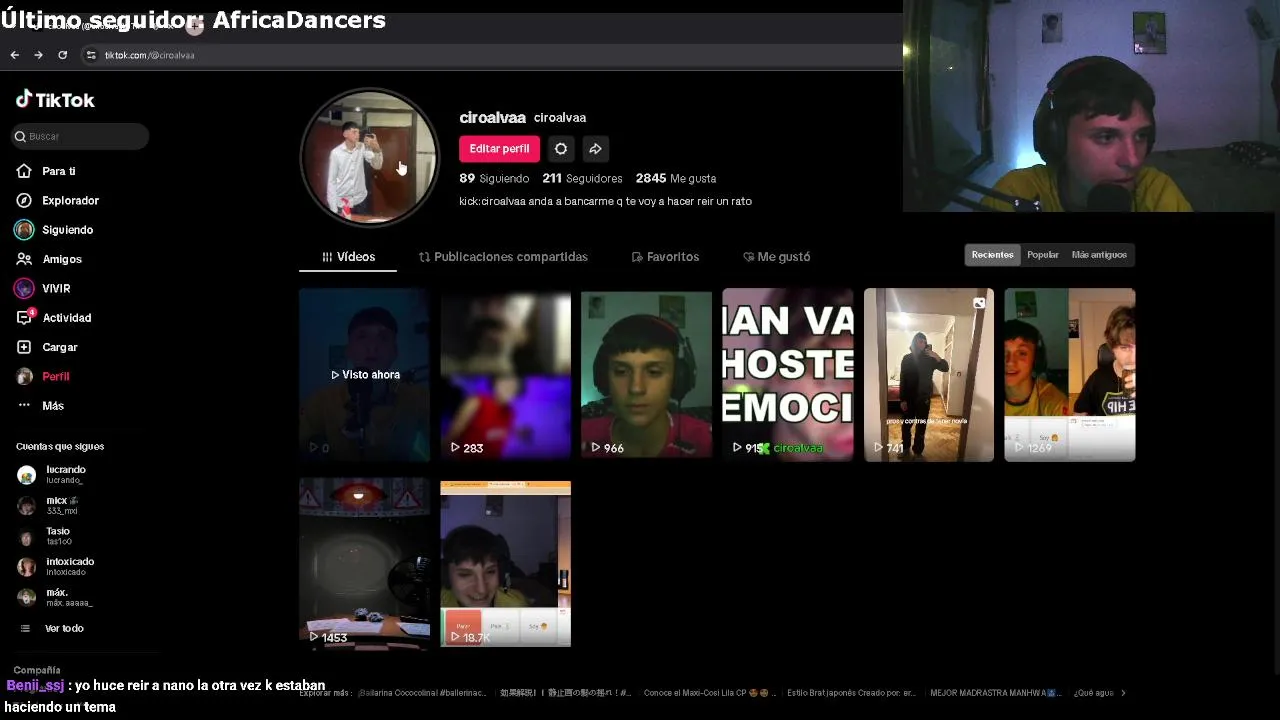Click the Buscar search field

click(x=80, y=136)
